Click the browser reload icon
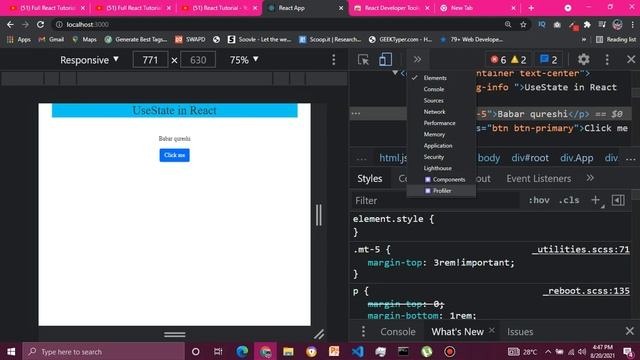640x360 pixels. tap(40, 24)
